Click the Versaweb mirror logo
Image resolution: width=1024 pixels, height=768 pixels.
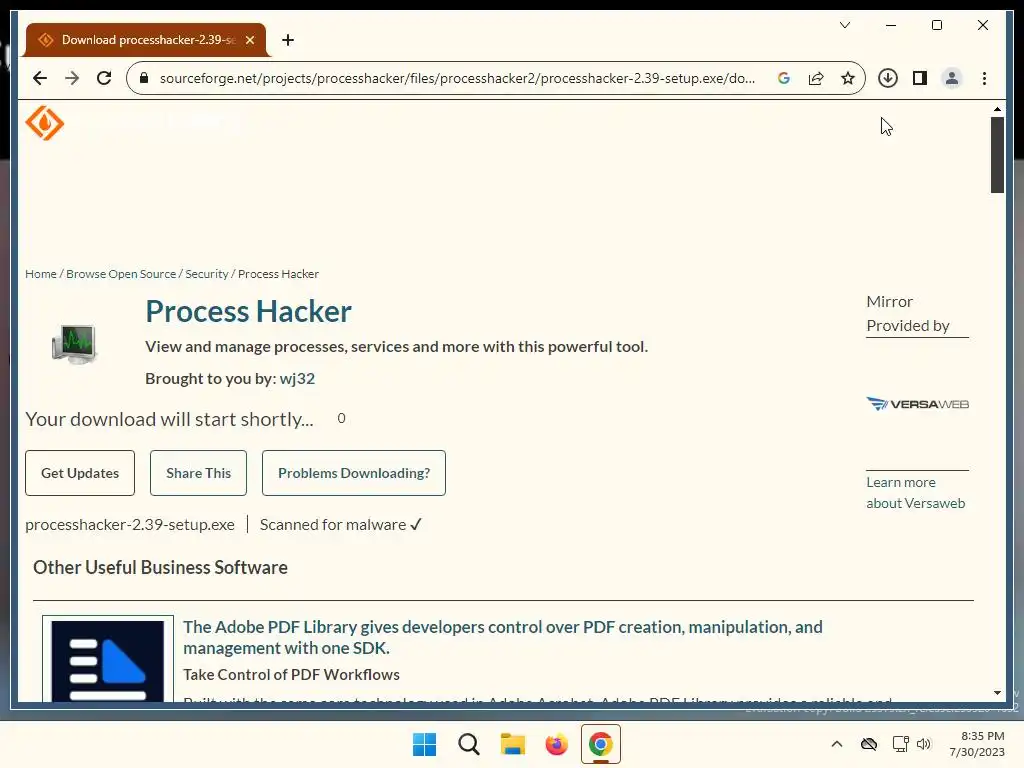[918, 404]
